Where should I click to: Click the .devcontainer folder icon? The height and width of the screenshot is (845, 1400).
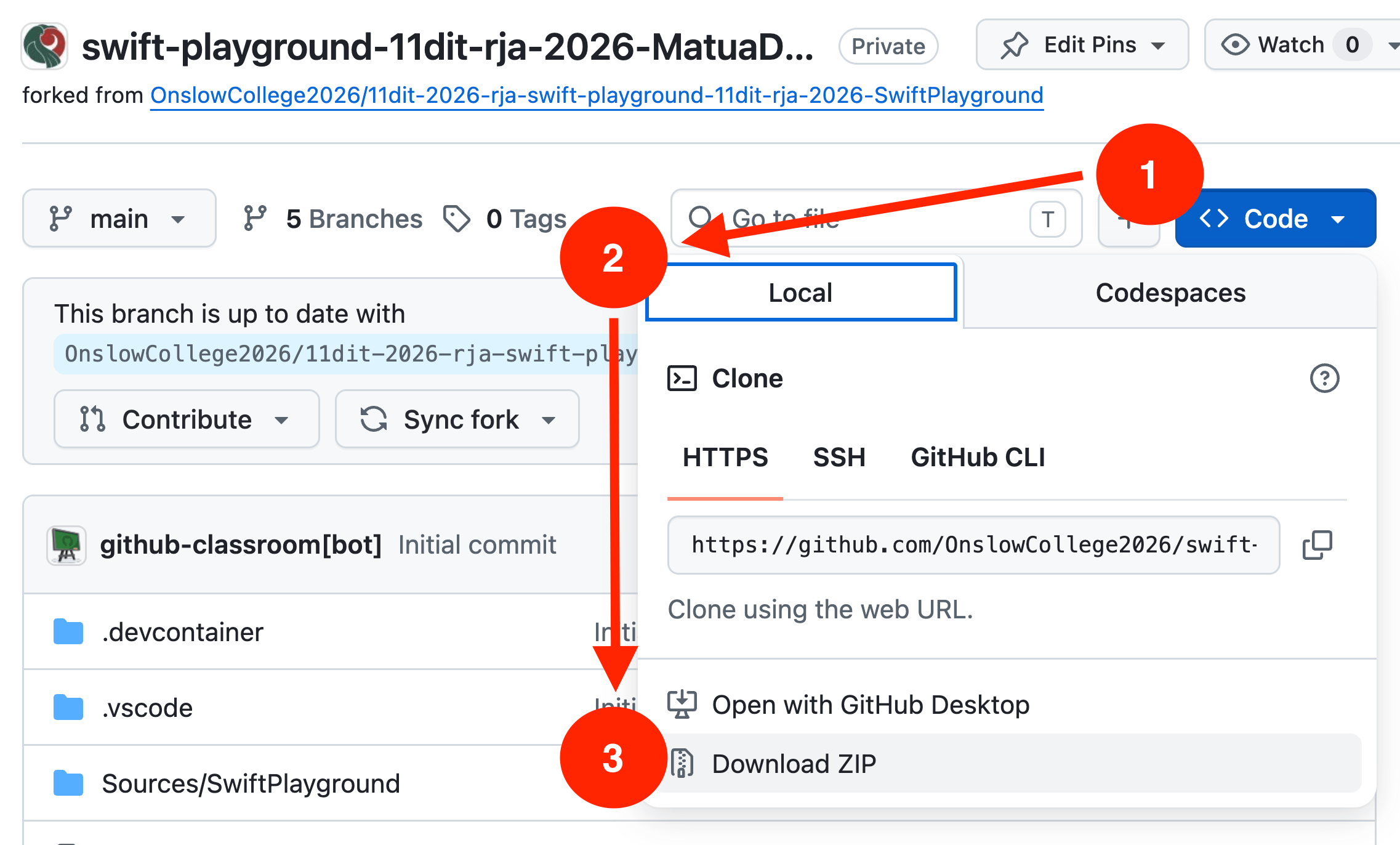point(68,632)
